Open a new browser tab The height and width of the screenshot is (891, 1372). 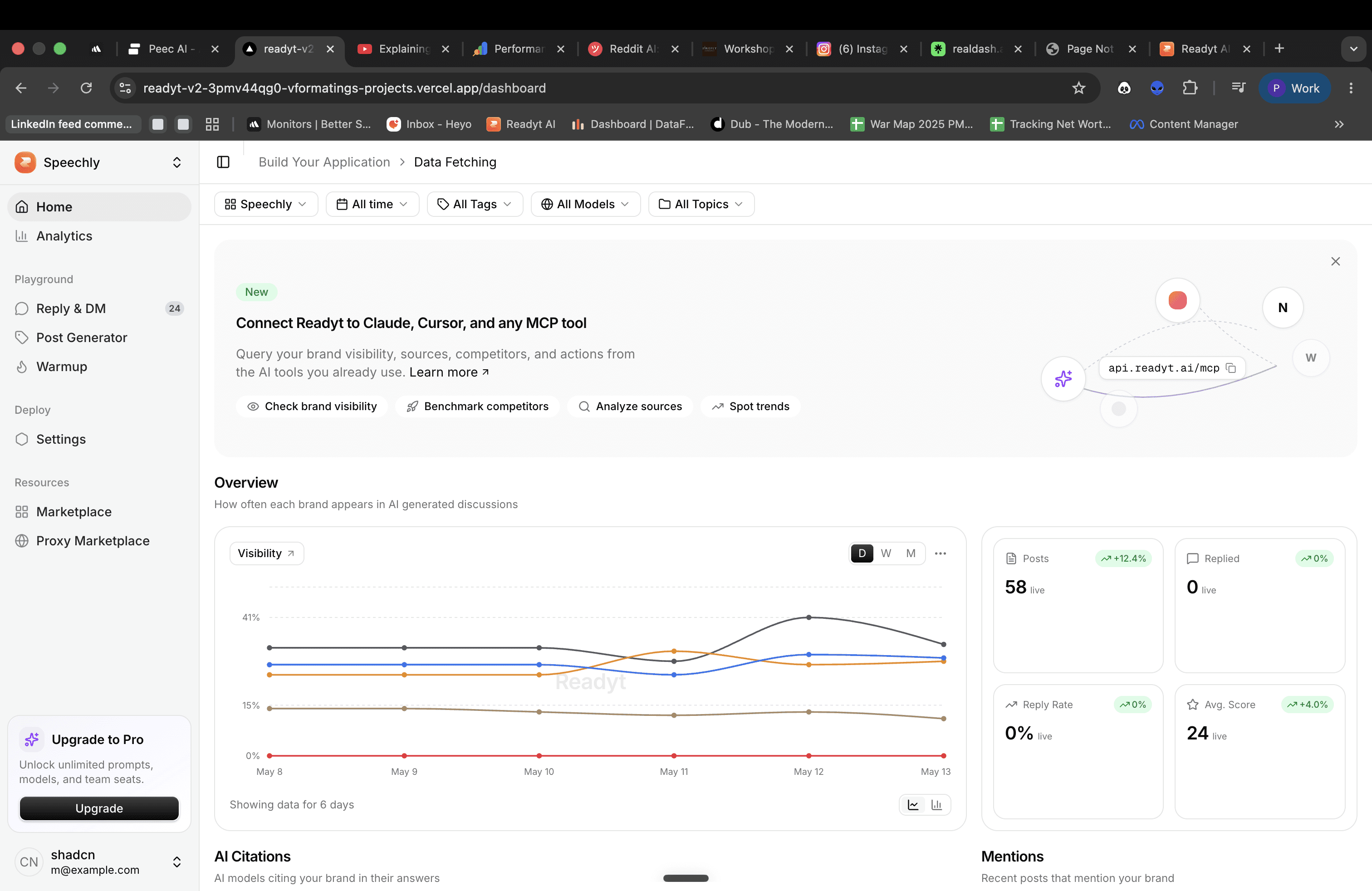tap(1279, 49)
